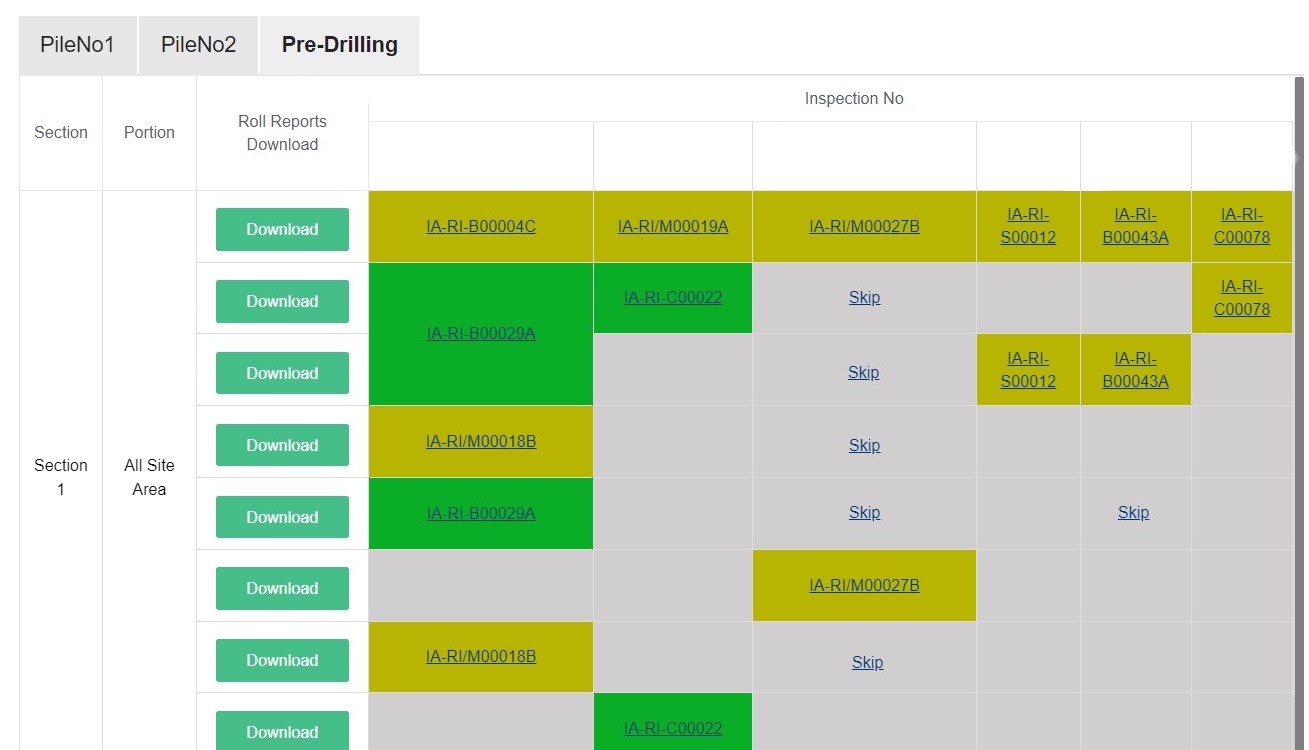Click the Skip link next to IA-RI-C00022
Viewport: 1309px width, 750px height.
[x=864, y=297]
